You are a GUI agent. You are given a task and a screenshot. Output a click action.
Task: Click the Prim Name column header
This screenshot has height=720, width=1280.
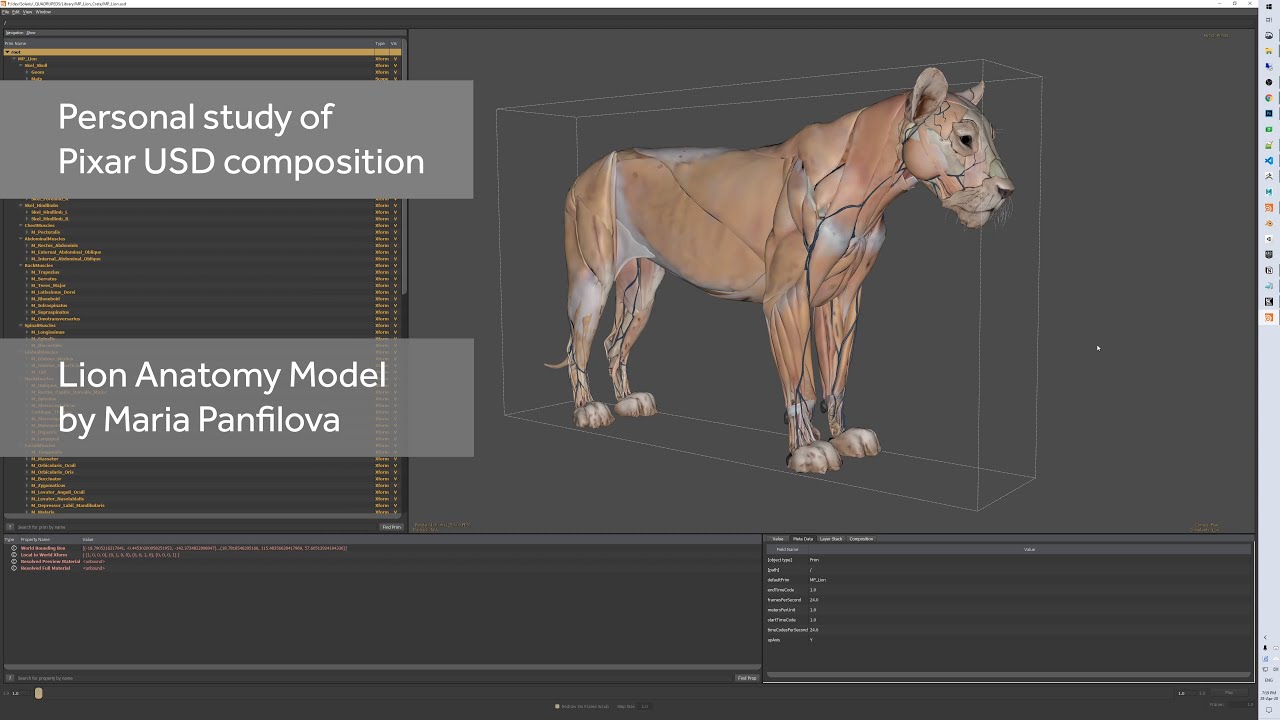point(188,43)
